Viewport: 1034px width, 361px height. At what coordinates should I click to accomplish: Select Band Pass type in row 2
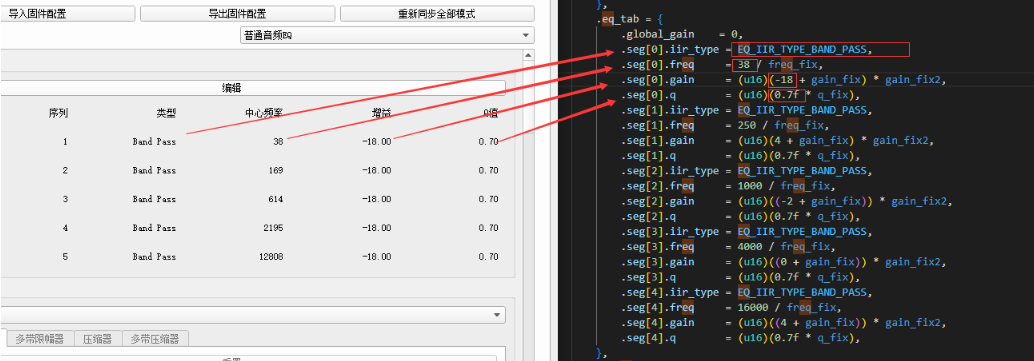(x=154, y=170)
